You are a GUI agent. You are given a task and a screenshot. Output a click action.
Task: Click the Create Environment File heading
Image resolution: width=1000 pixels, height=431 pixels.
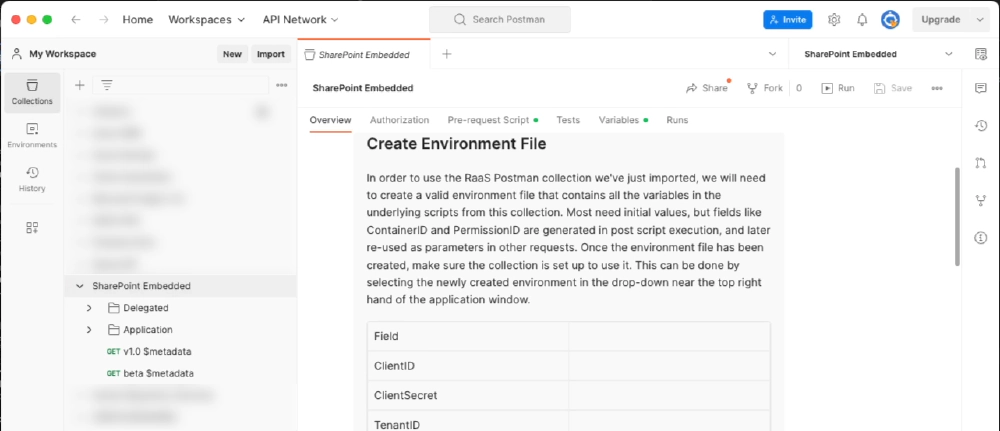coord(457,144)
